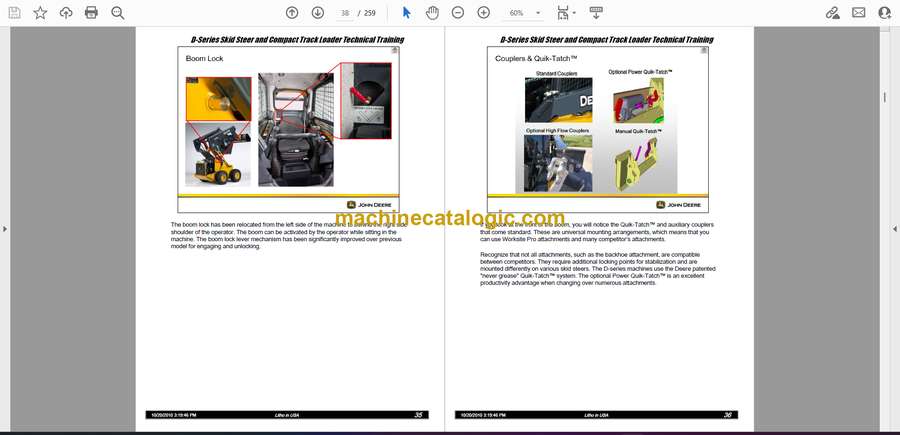900x435 pixels.
Task: Click the Couplers & Quik-Tatch slide thumbnail
Action: click(598, 130)
